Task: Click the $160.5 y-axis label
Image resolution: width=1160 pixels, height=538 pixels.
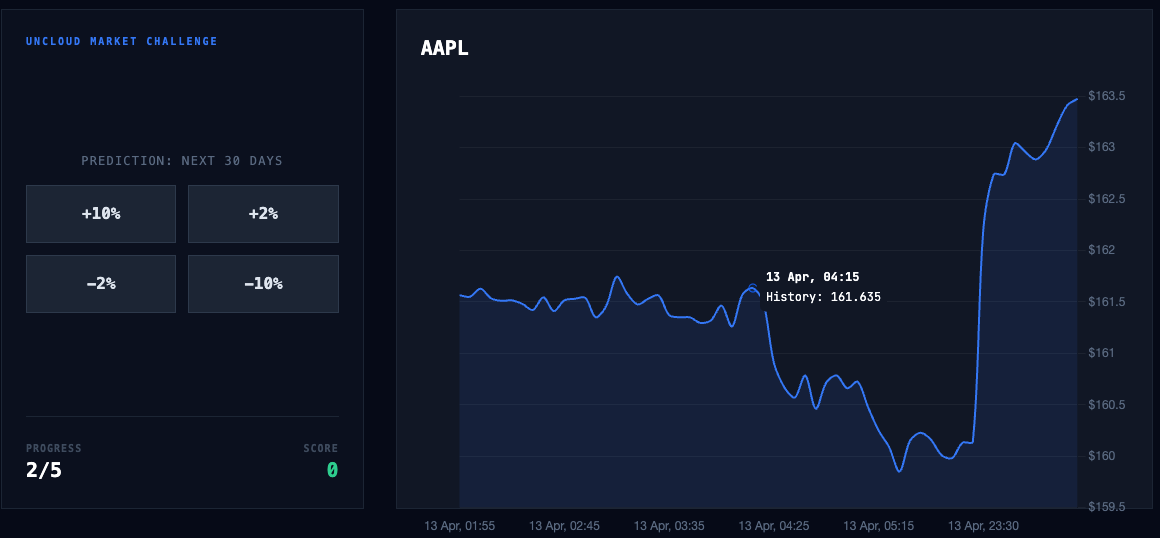Action: (1105, 405)
